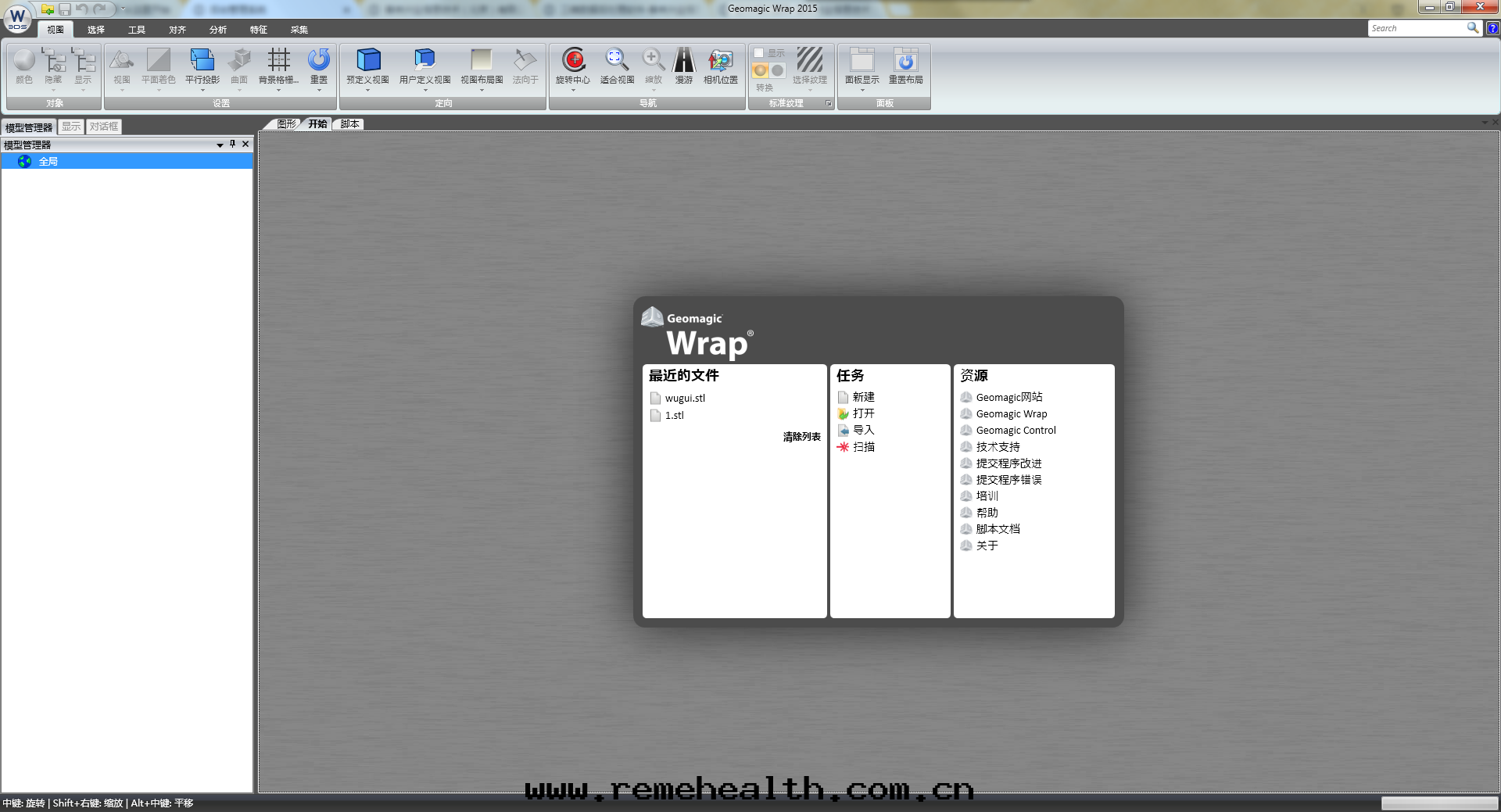1501x812 pixels.
Task: Open recent file wugui.stl
Action: pos(685,398)
